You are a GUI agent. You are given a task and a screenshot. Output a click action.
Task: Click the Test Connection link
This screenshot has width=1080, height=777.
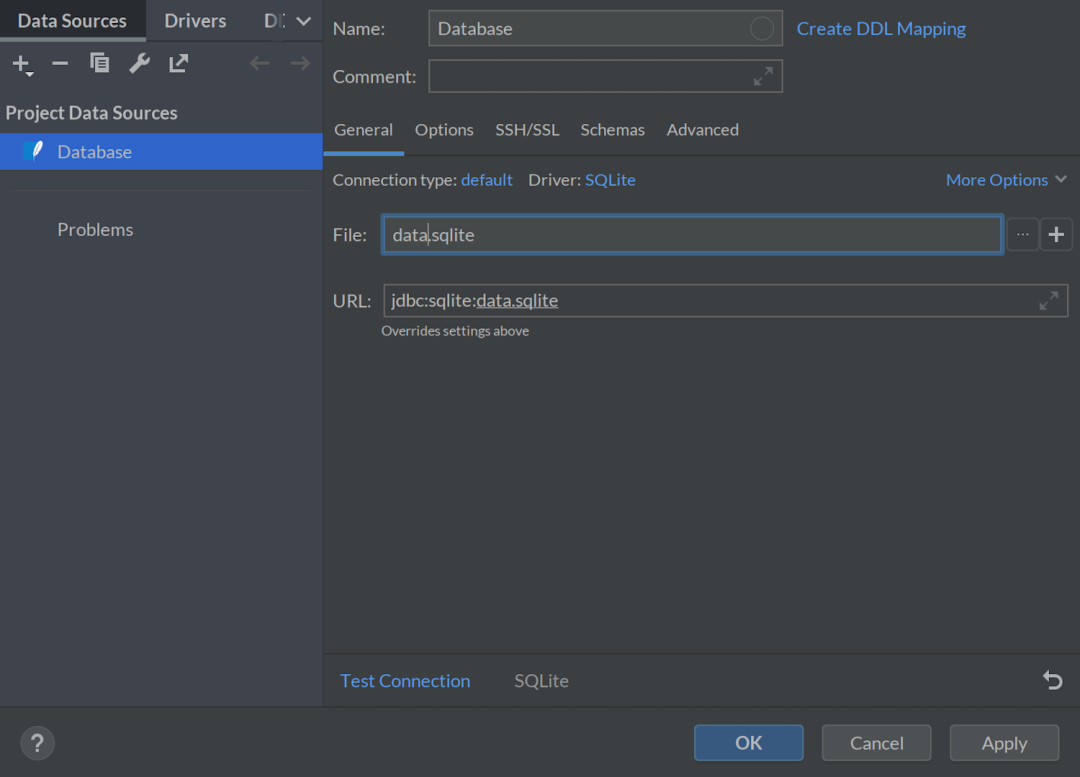click(405, 681)
